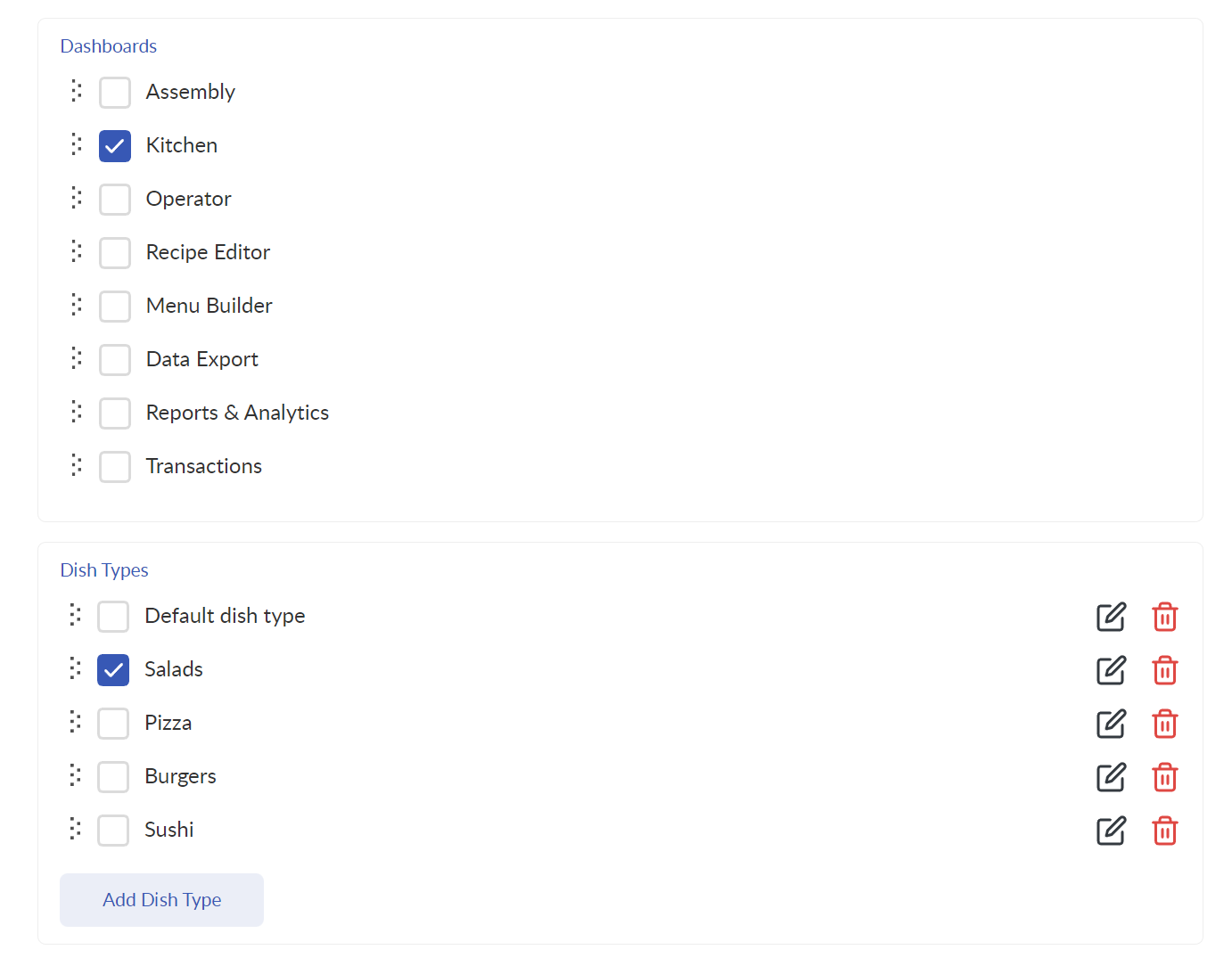The image size is (1232, 966).
Task: Click the Dish Types section heading
Action: point(104,570)
